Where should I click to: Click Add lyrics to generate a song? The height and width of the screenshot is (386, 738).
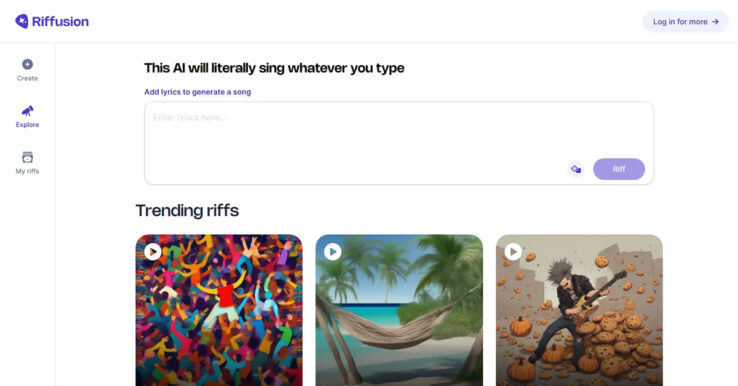(198, 92)
